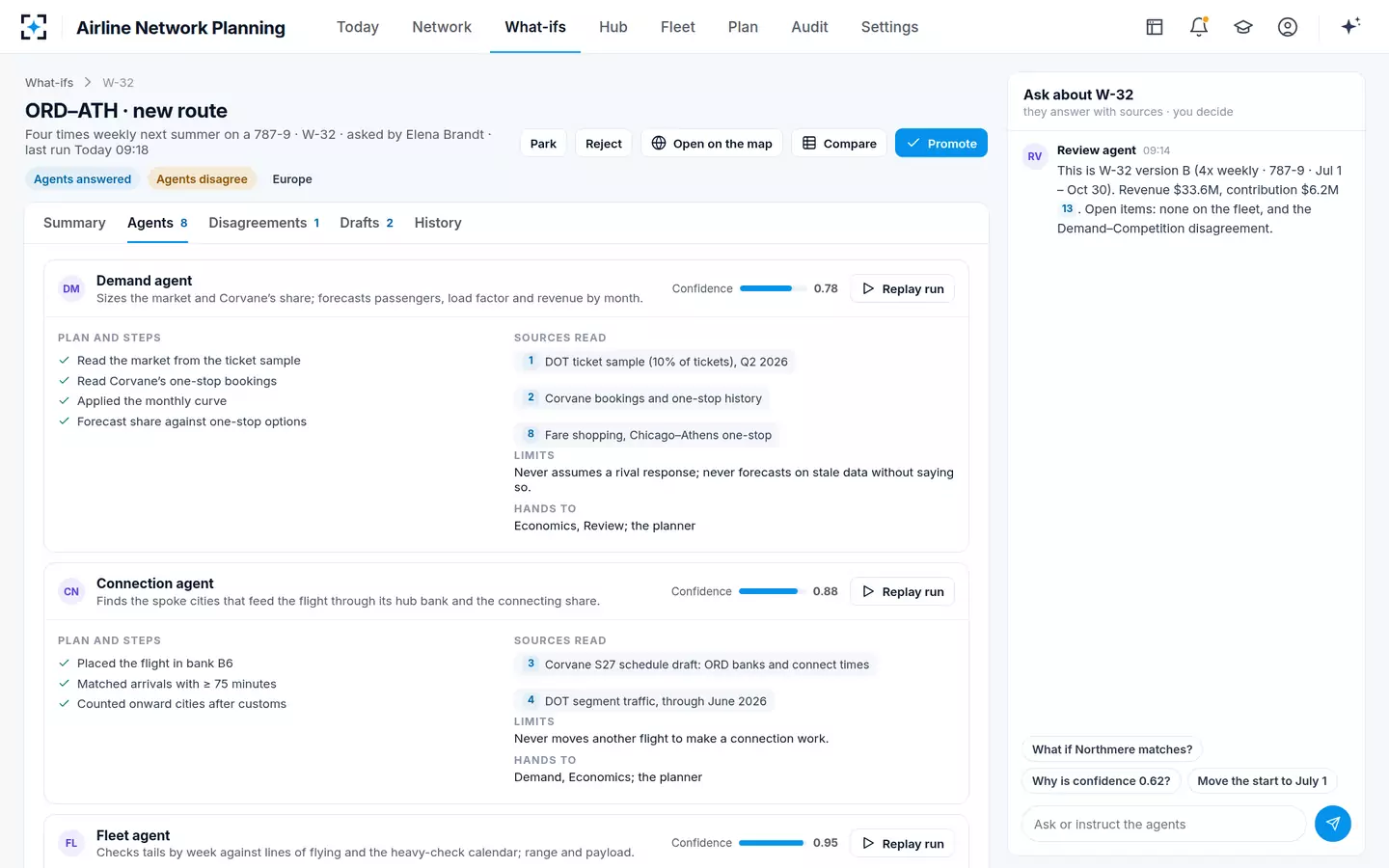Go to the History tab
1389x868 pixels.
tap(438, 223)
